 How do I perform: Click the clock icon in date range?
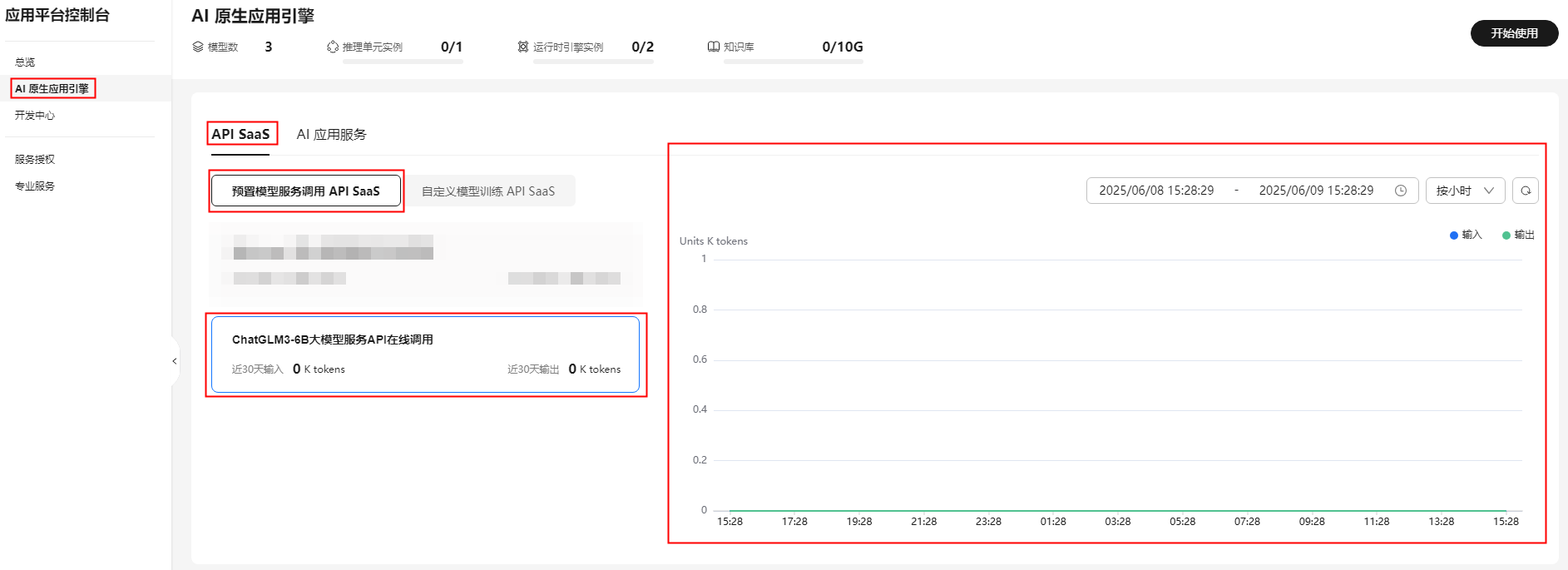[x=1401, y=191]
